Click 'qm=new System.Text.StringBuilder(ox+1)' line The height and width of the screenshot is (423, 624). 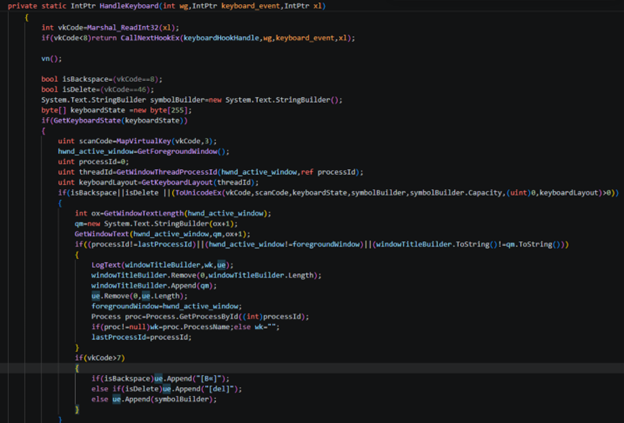(x=156, y=224)
